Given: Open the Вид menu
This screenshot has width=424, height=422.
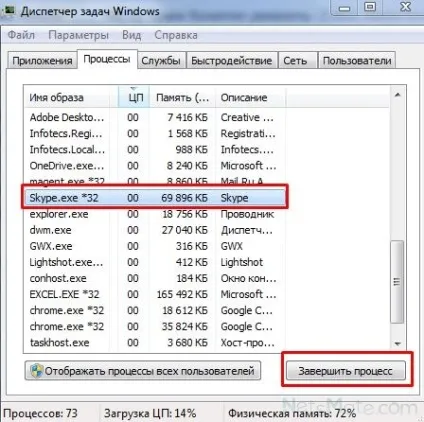Looking at the screenshot, I should 131,35.
